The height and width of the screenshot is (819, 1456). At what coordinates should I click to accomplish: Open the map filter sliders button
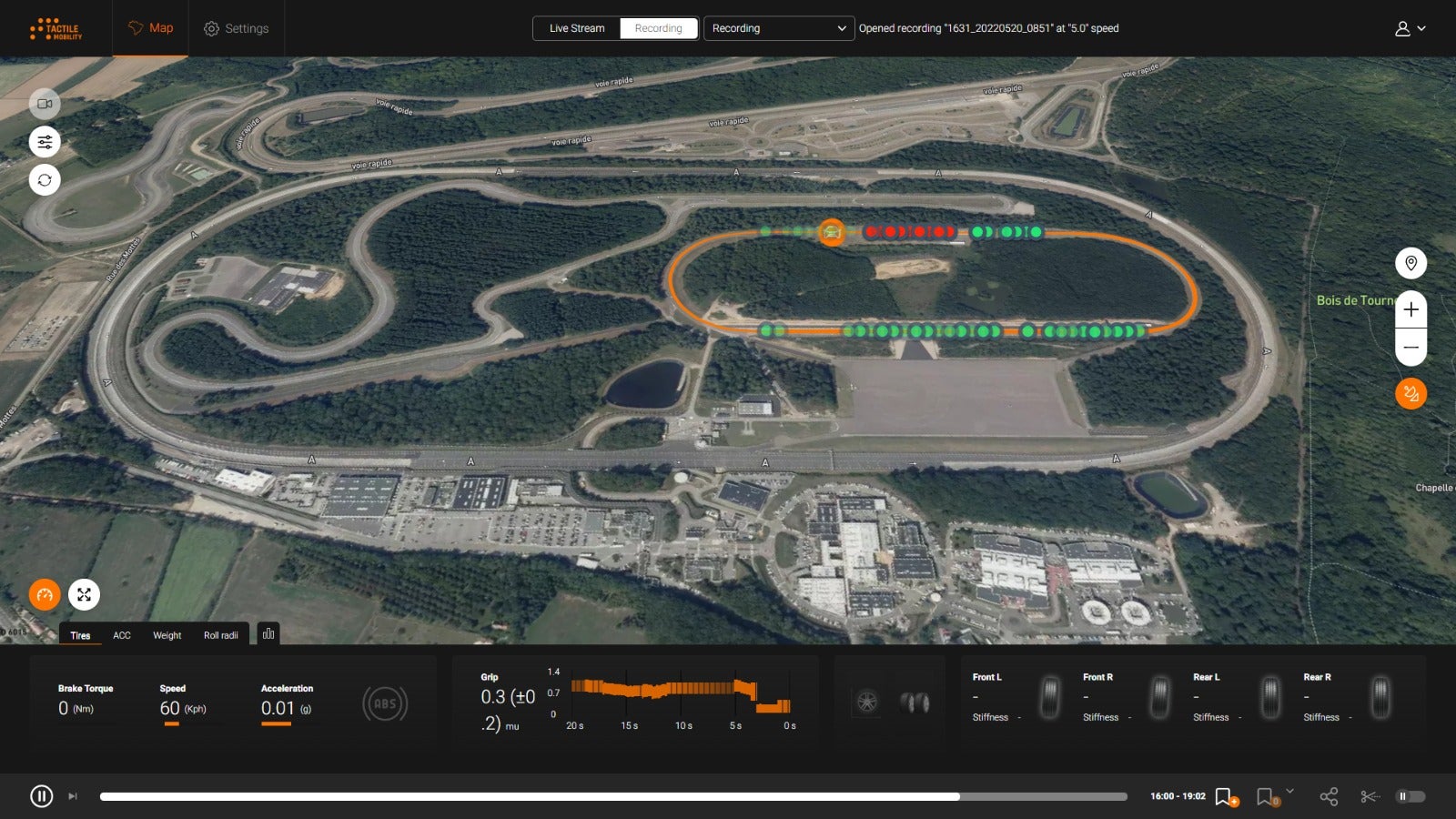tap(45, 142)
